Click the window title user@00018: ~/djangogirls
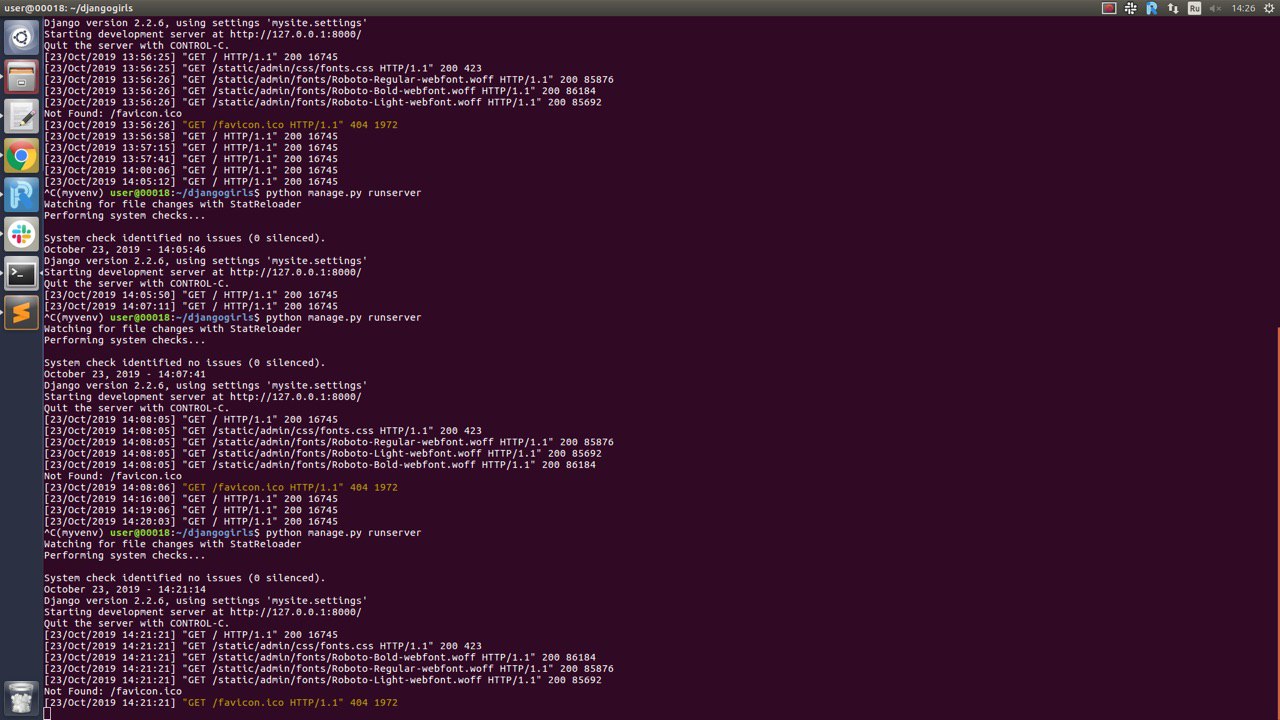 [68, 8]
